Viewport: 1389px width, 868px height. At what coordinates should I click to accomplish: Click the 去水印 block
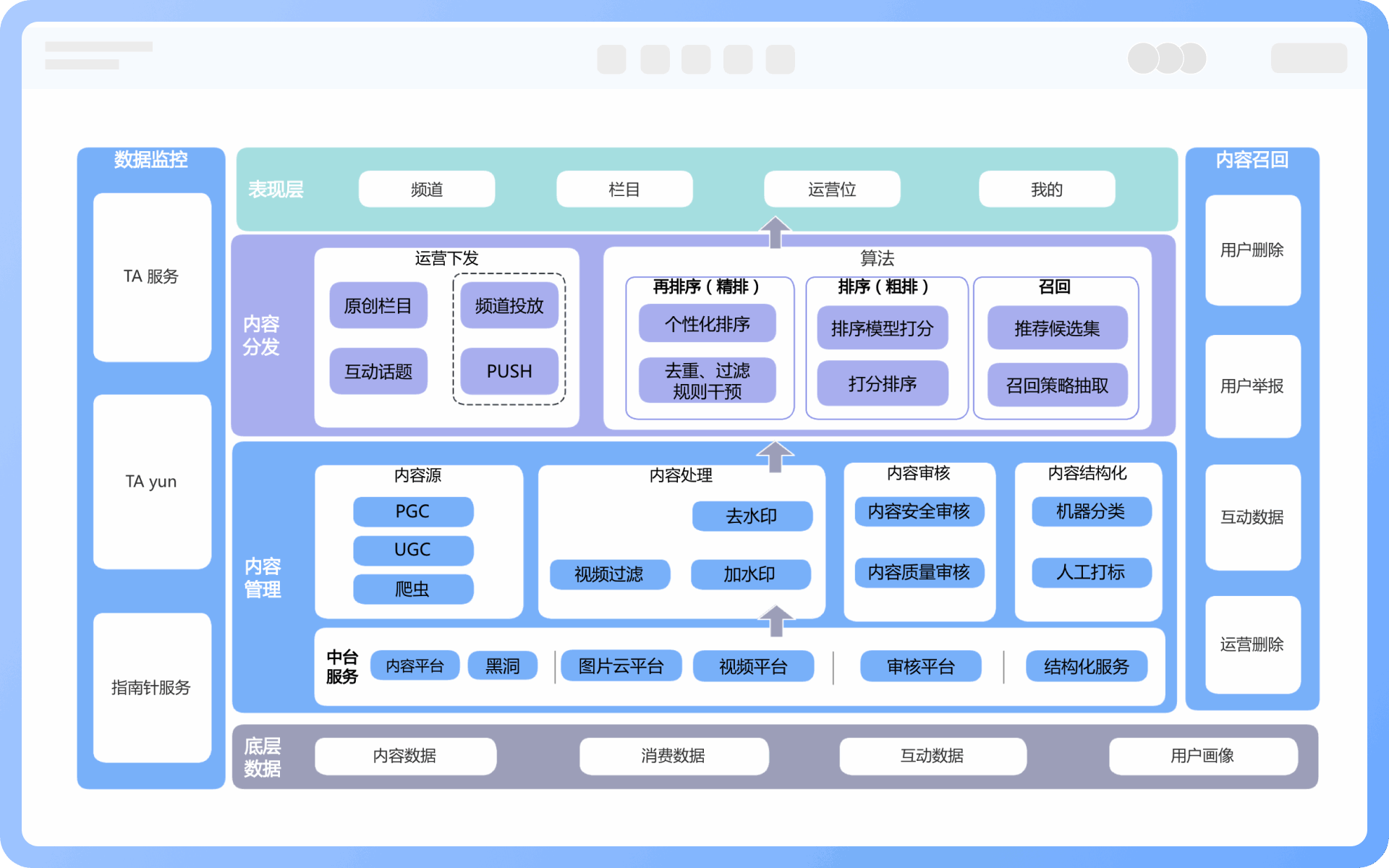point(752,516)
